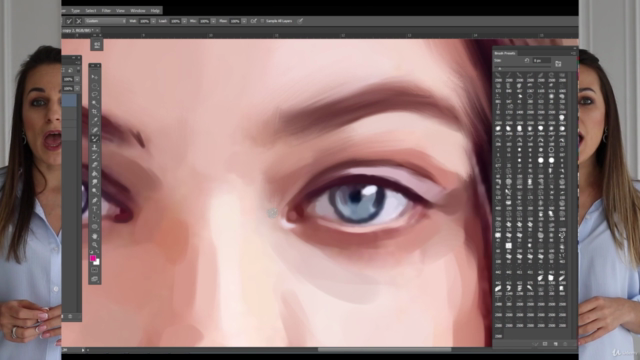This screenshot has width=640, height=360.
Task: Select the Crop tool
Action: (95, 112)
